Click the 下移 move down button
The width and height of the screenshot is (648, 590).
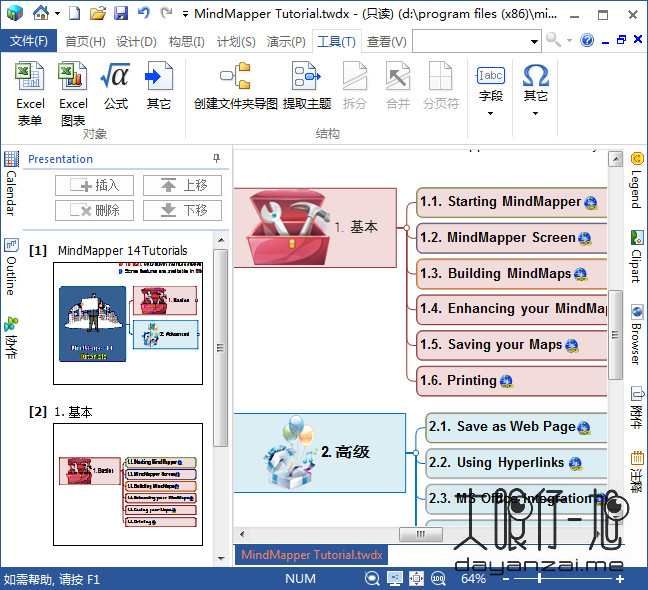pyautogui.click(x=182, y=210)
